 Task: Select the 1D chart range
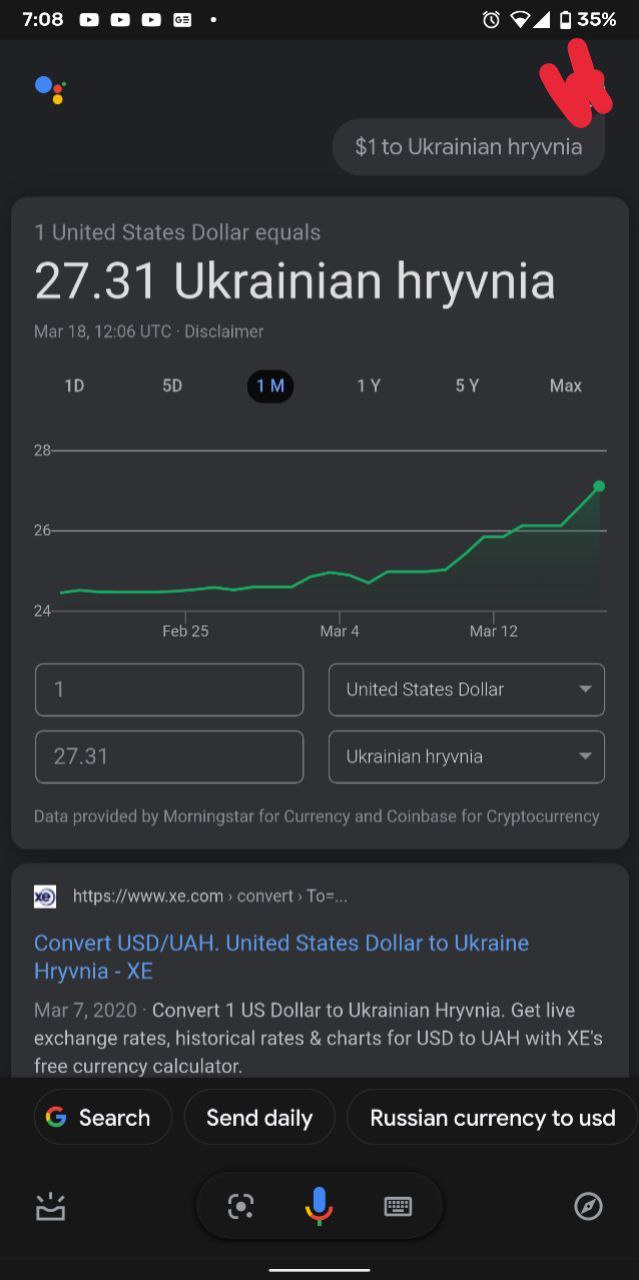[74, 386]
